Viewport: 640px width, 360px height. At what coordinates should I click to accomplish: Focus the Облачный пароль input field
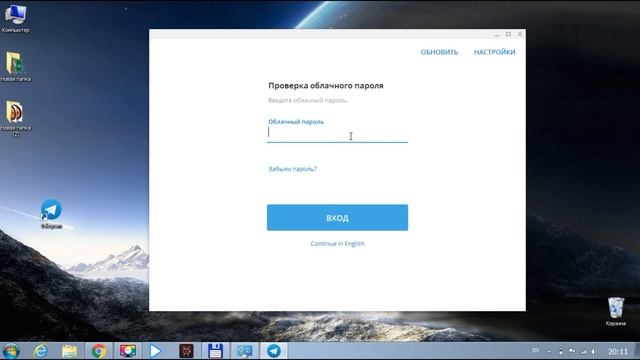coord(337,133)
